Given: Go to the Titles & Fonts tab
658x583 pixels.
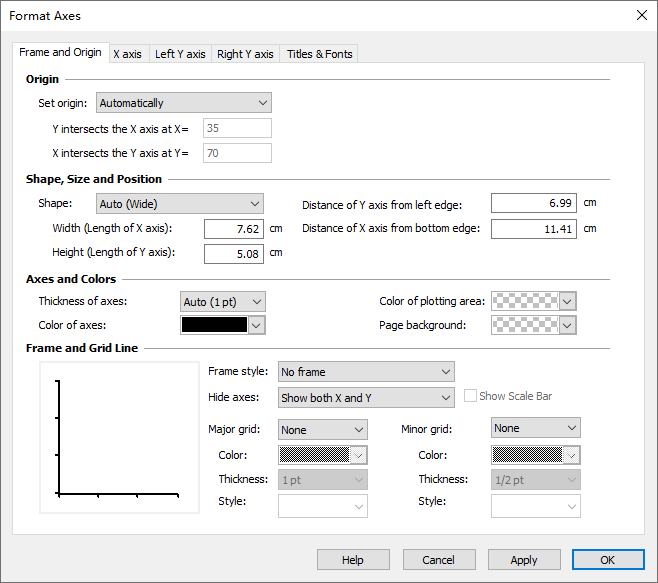Looking at the screenshot, I should click(x=319, y=54).
